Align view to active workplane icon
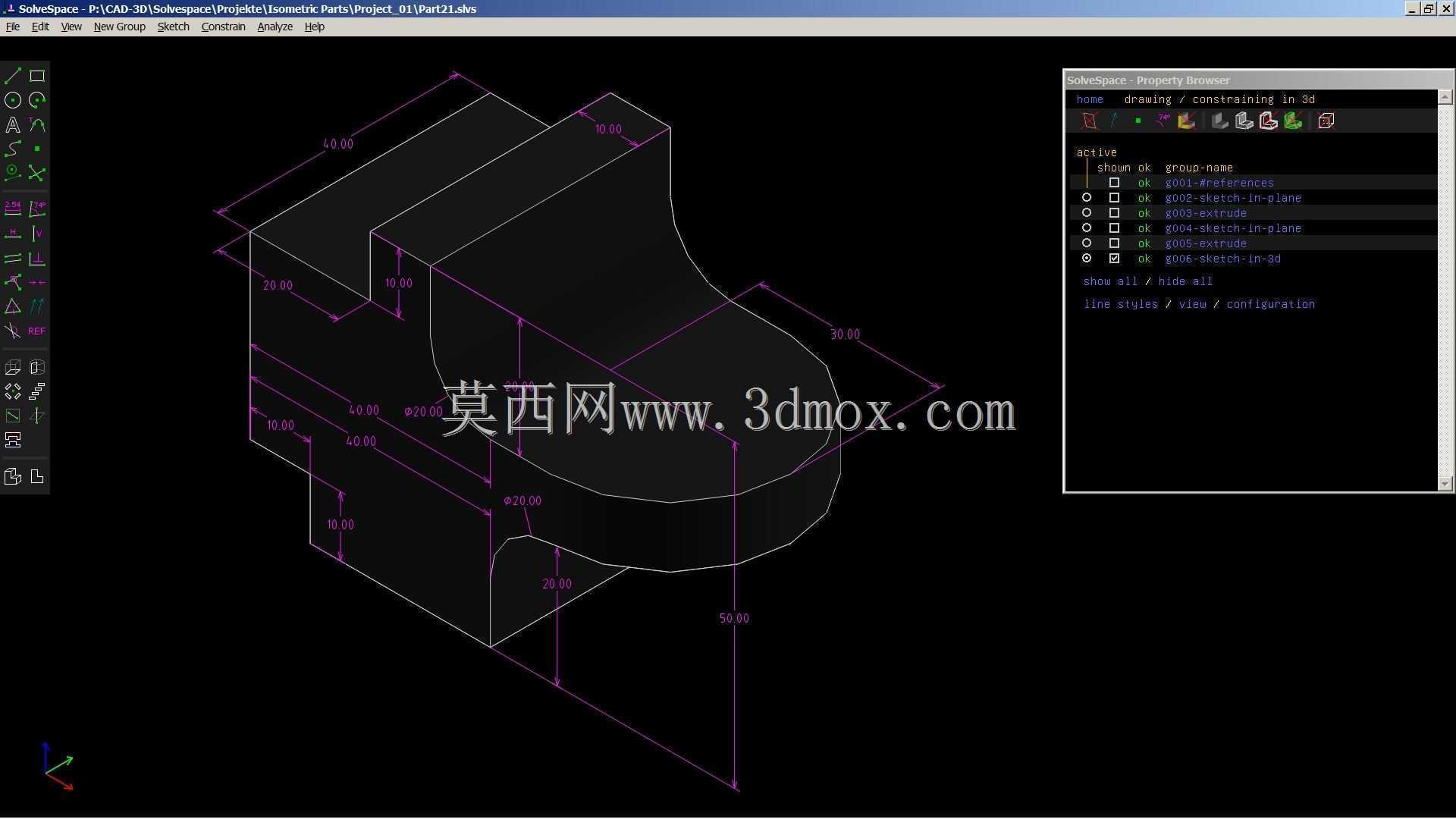The width and height of the screenshot is (1456, 819). 37,476
